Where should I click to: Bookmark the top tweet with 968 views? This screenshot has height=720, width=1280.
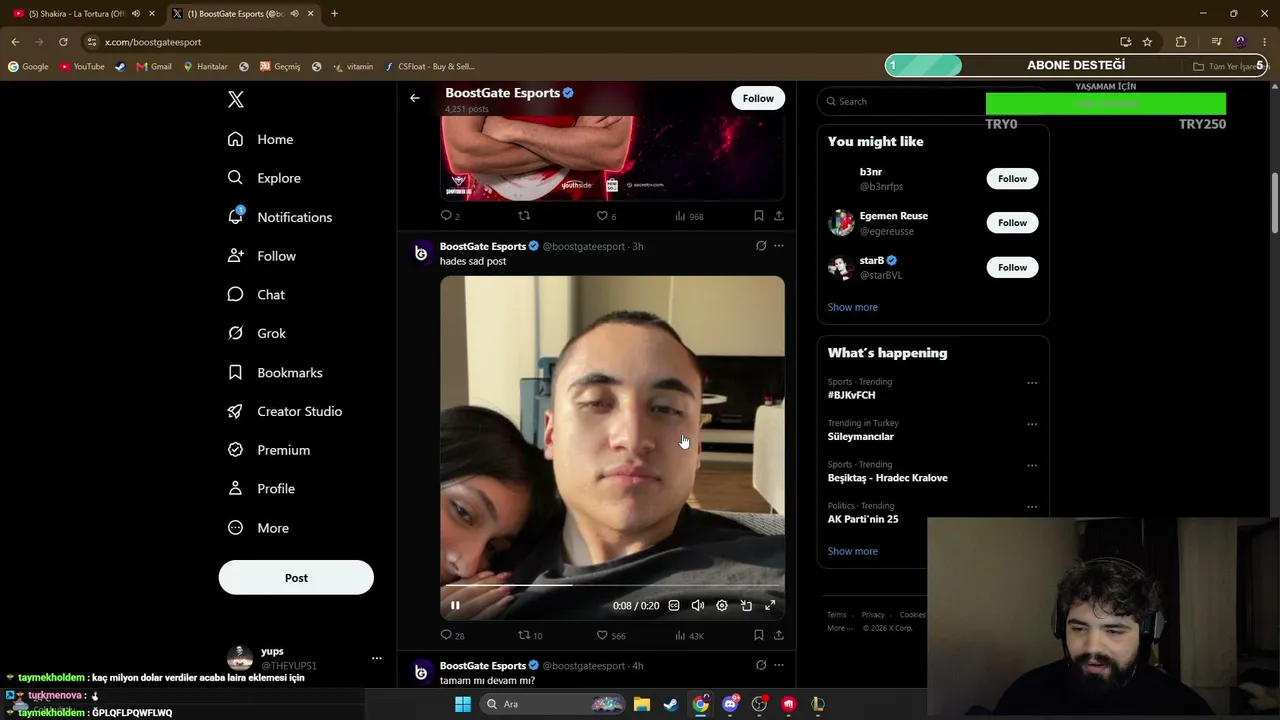[759, 216]
